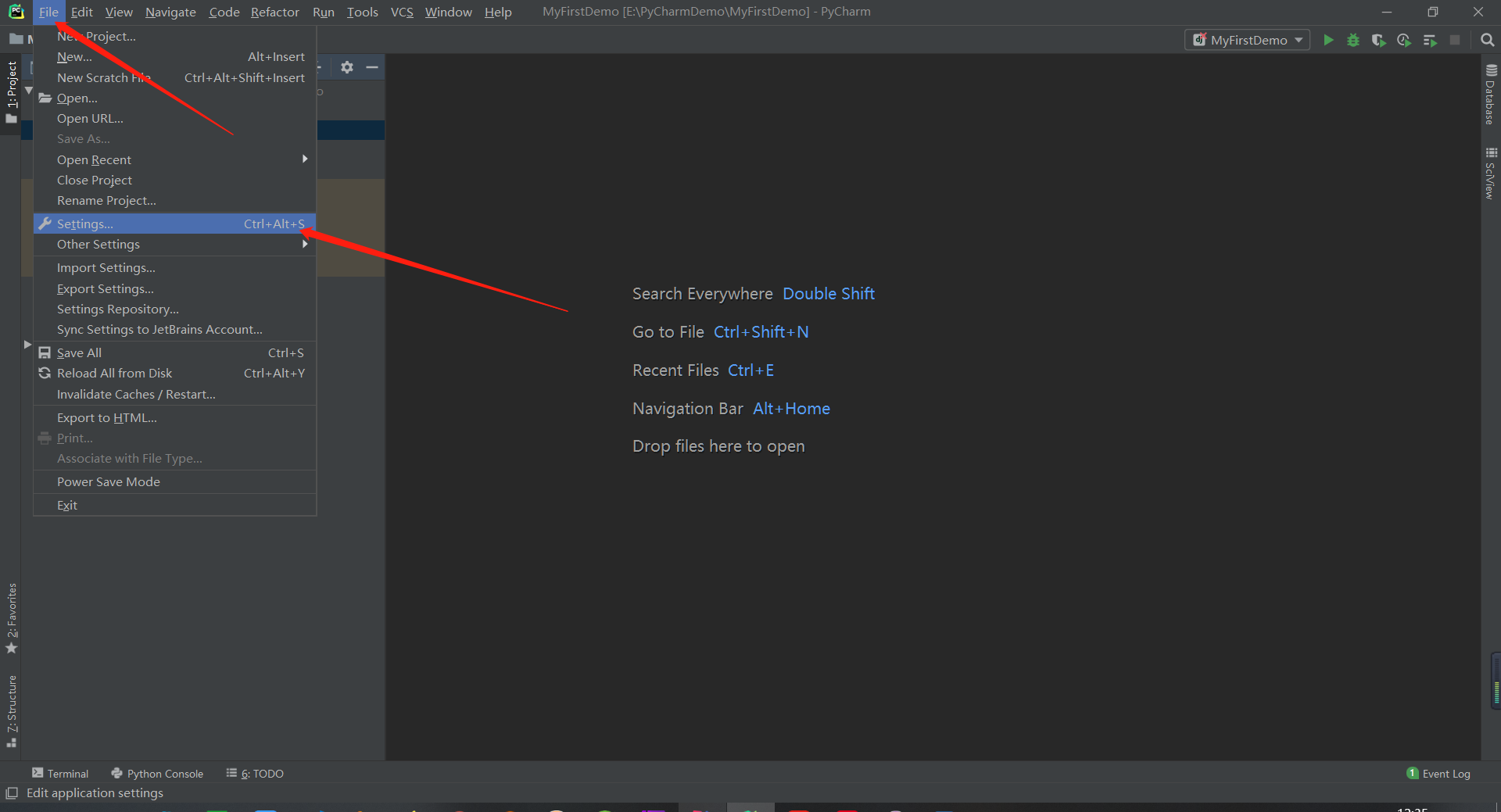Run the MyFirstDemo configuration
The height and width of the screenshot is (812, 1501).
pos(1328,40)
